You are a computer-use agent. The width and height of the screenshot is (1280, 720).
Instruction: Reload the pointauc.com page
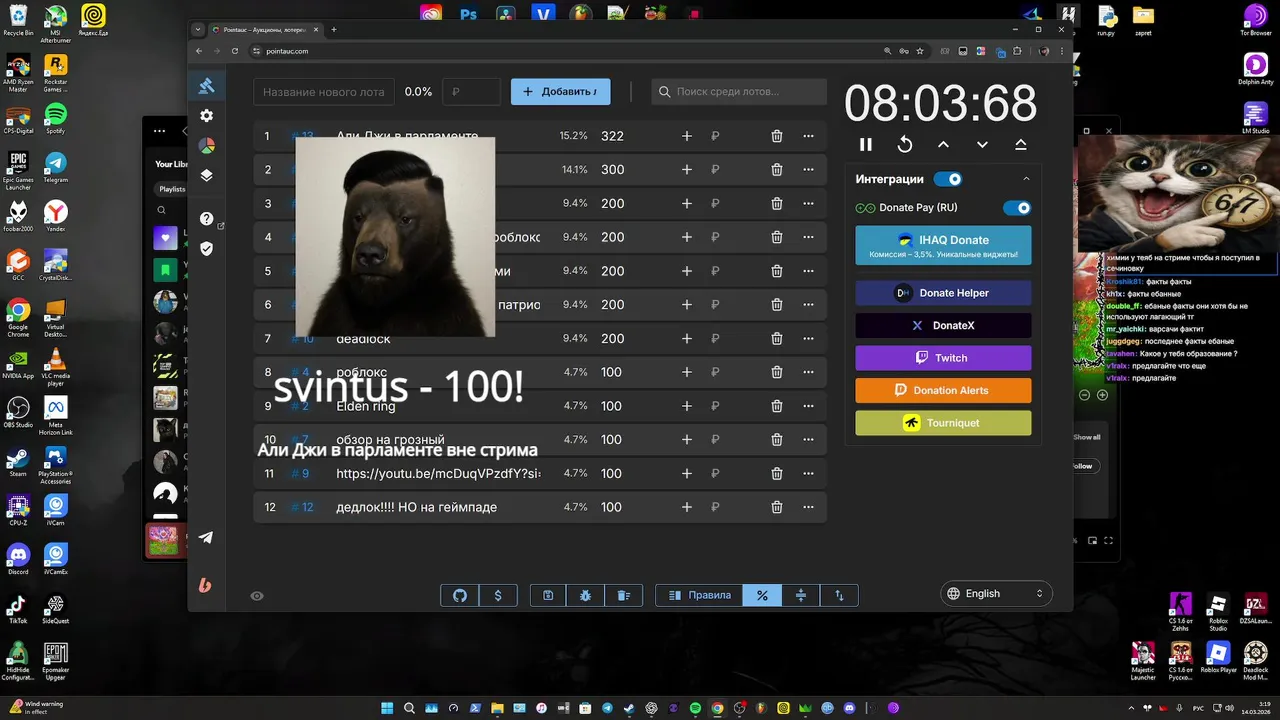click(x=237, y=51)
